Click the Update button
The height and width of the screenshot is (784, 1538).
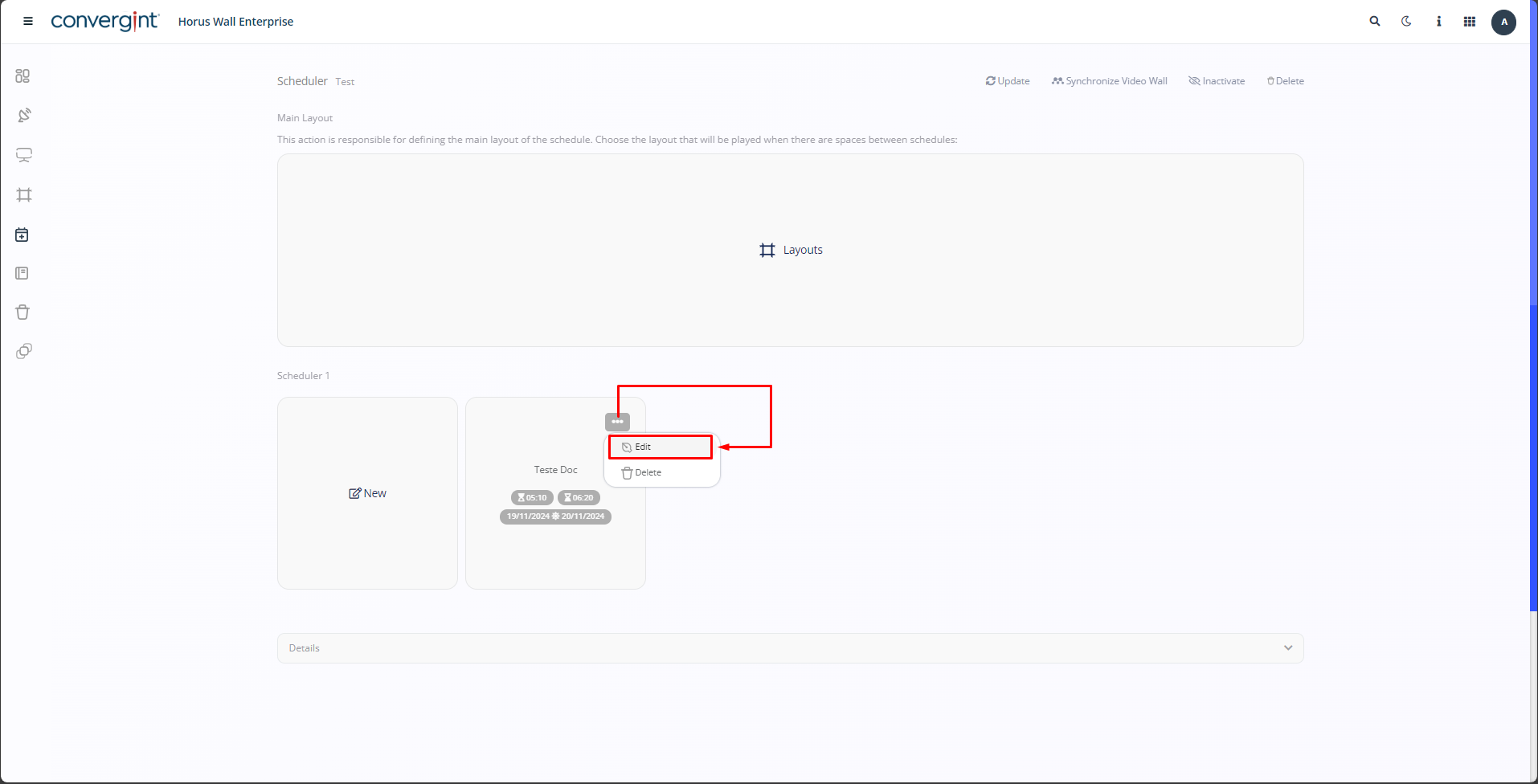1008,81
